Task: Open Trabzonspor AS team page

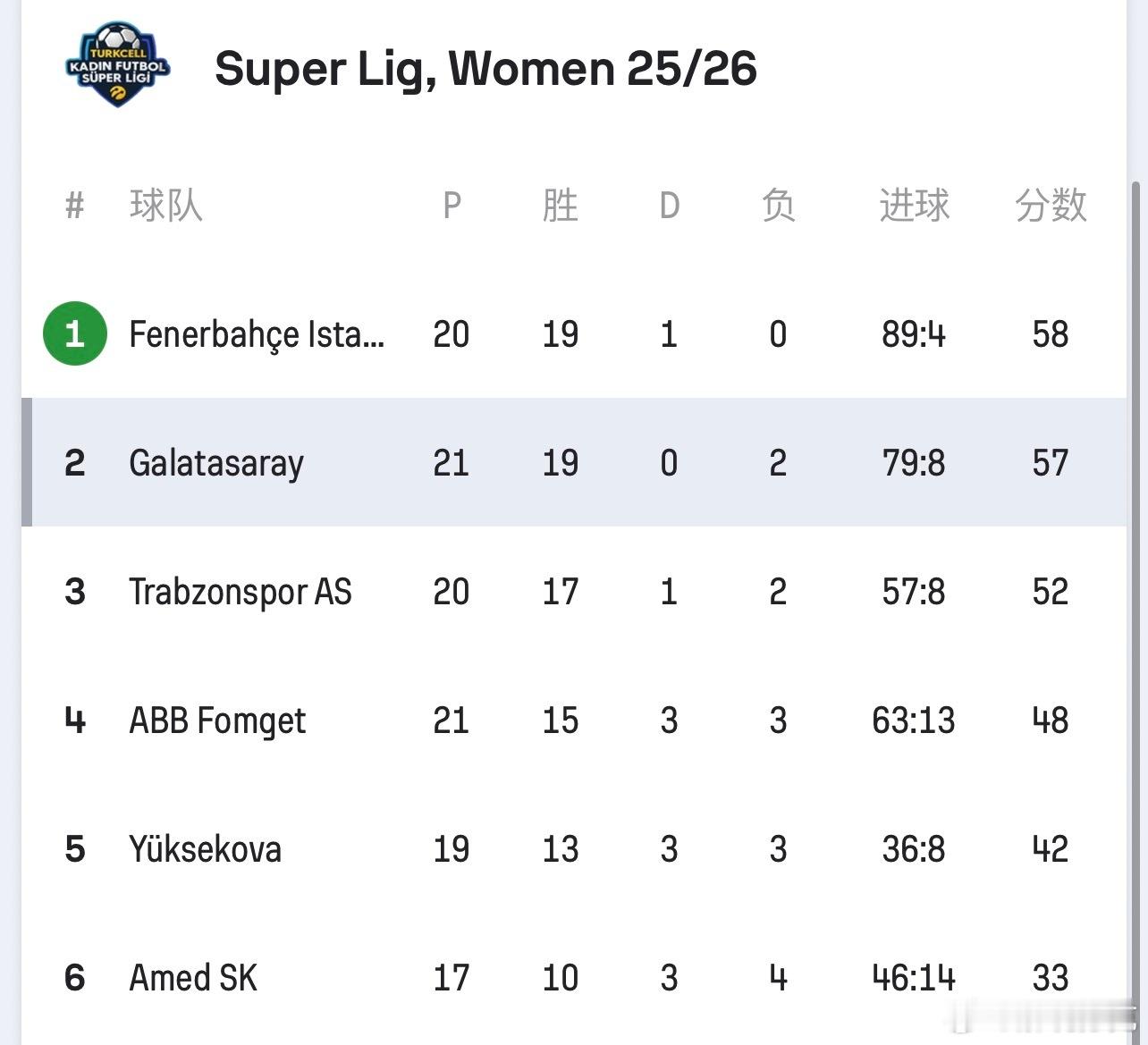Action: click(x=241, y=592)
